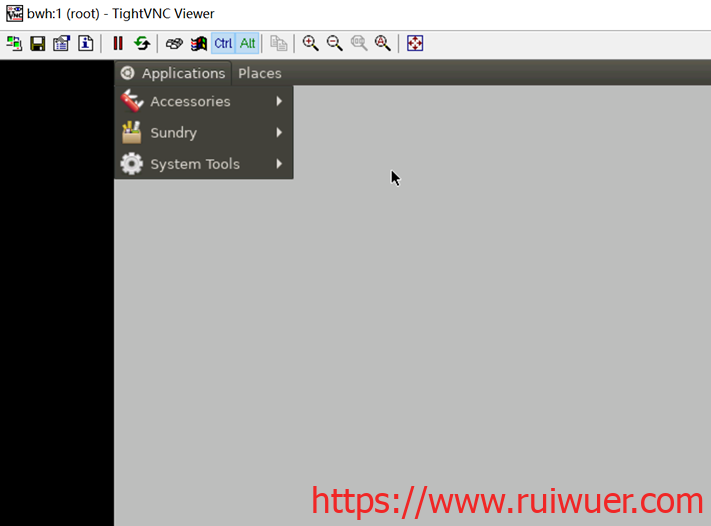Refresh the remote screen
This screenshot has height=526, width=711.
click(142, 43)
